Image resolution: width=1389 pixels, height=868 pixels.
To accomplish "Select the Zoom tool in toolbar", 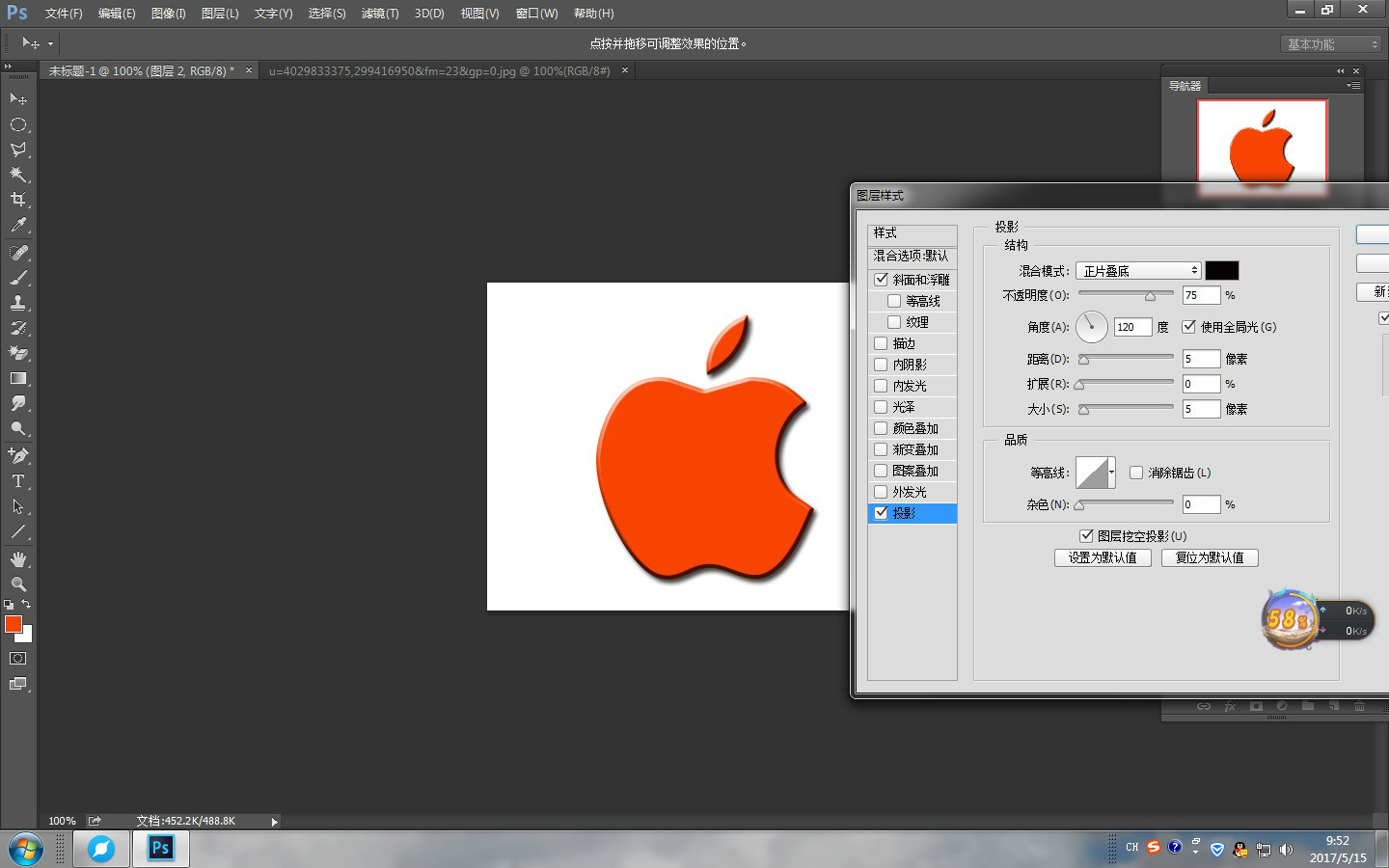I will click(18, 584).
